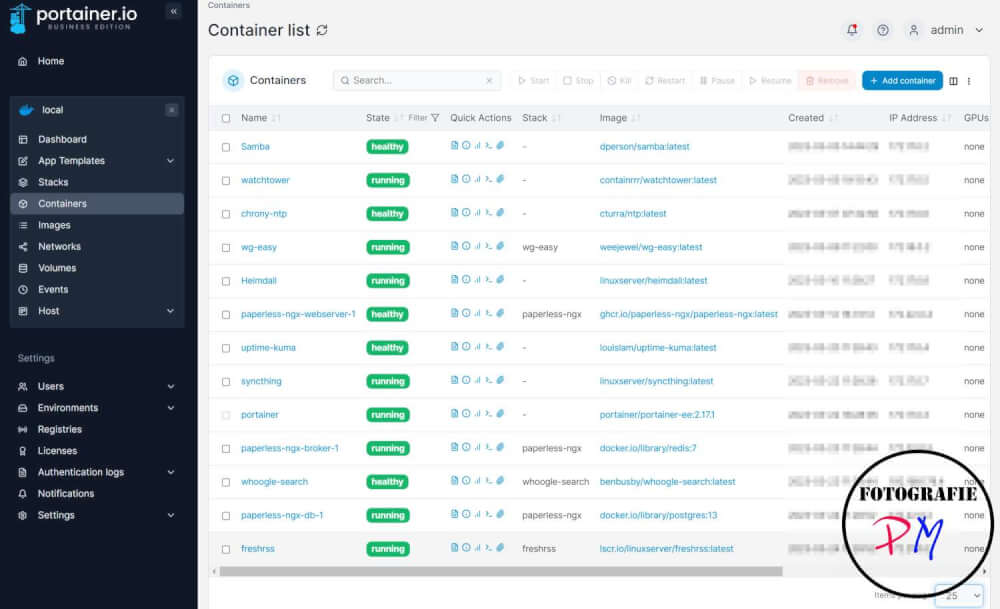Screen dimensions: 1000x609
Task: Open the items per page dropdown
Action: point(959,596)
